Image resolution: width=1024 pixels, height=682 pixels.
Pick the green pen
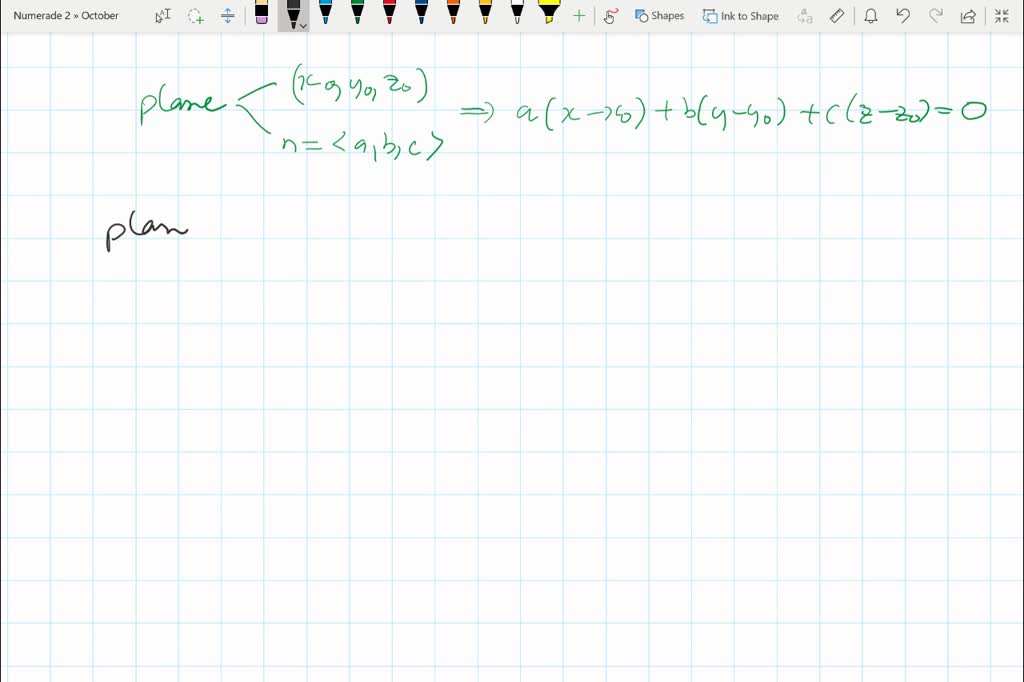tap(356, 16)
